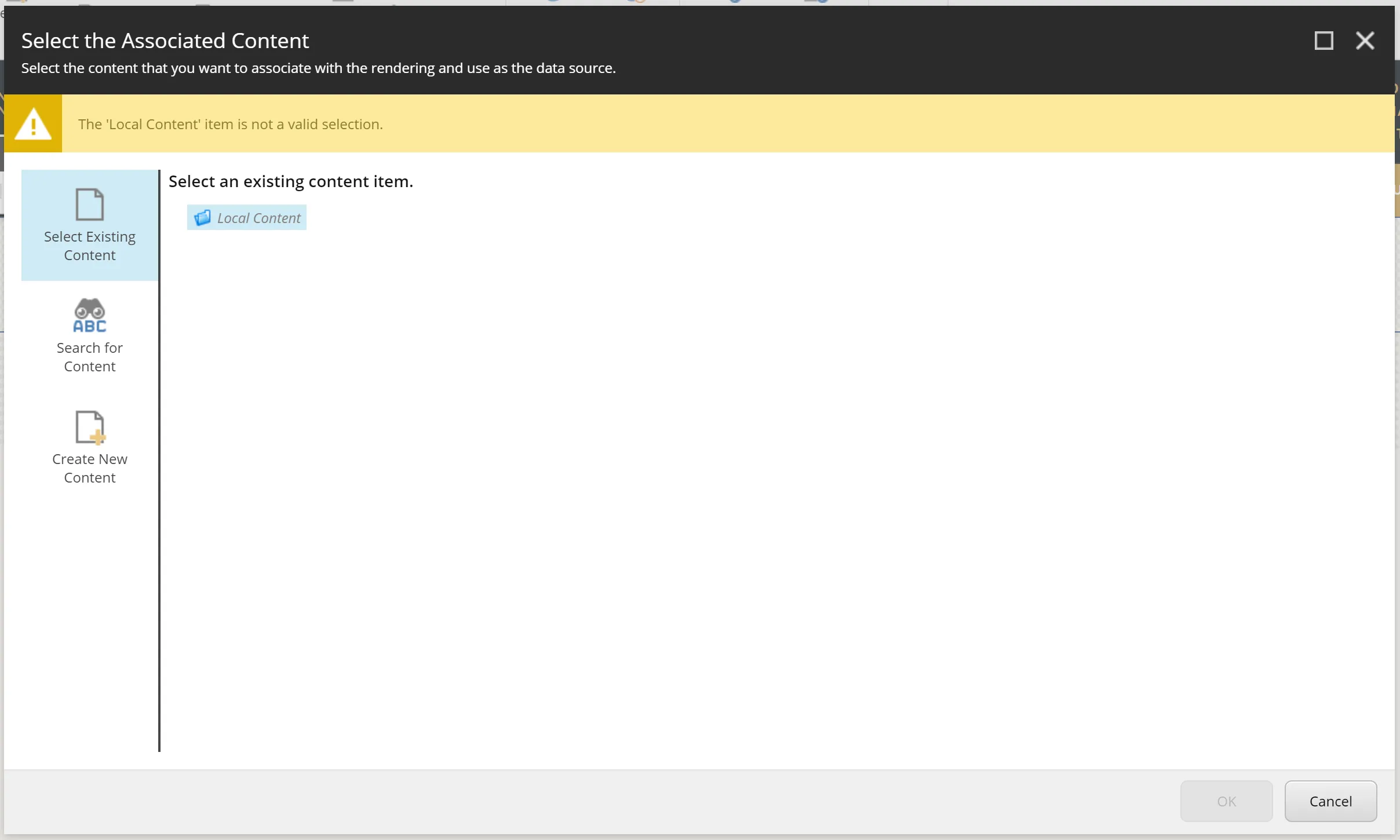Maximize the dialog using the square icon
Screen dimensions: 1400x840
1324,41
